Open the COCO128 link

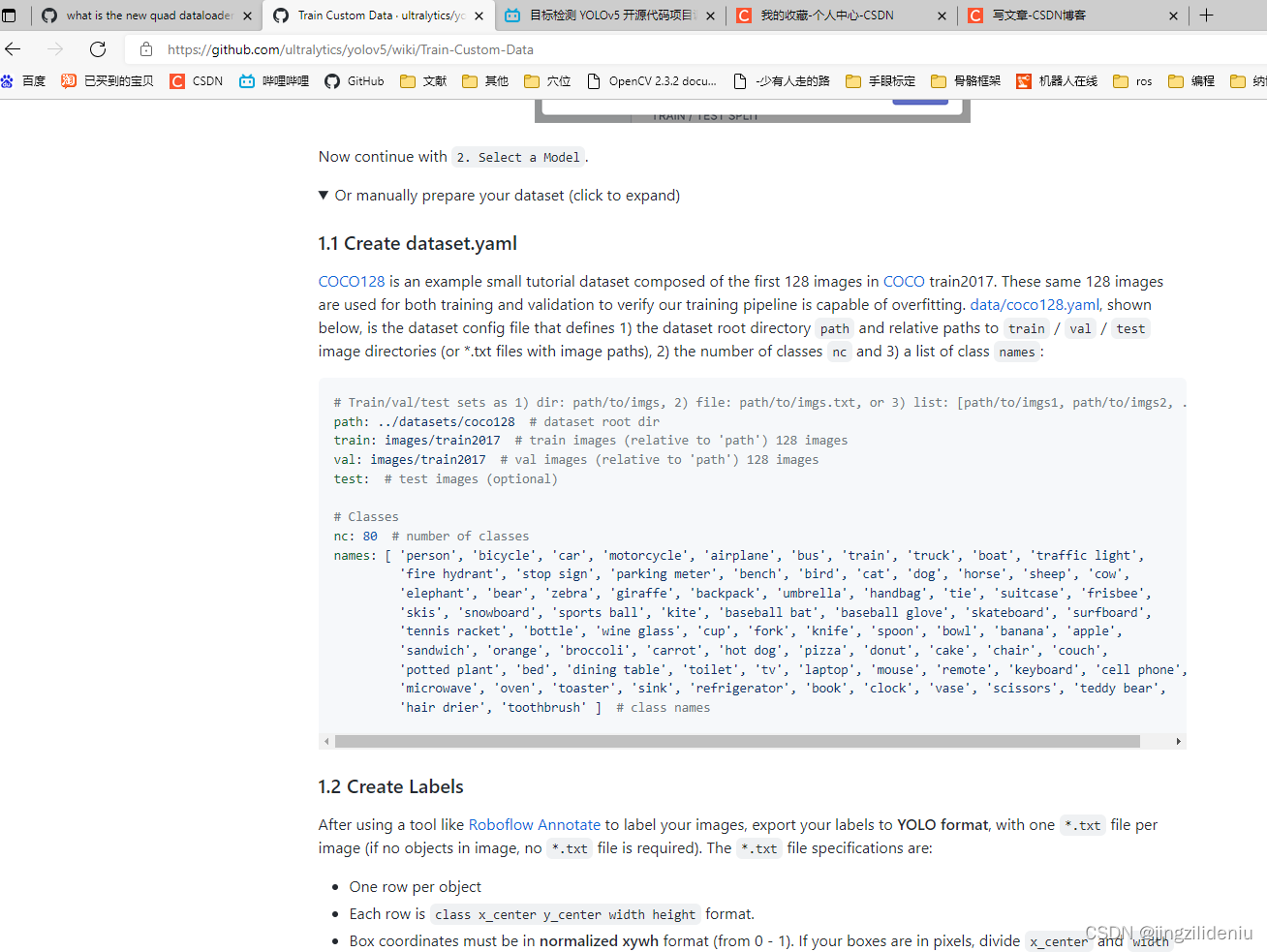[x=352, y=282]
